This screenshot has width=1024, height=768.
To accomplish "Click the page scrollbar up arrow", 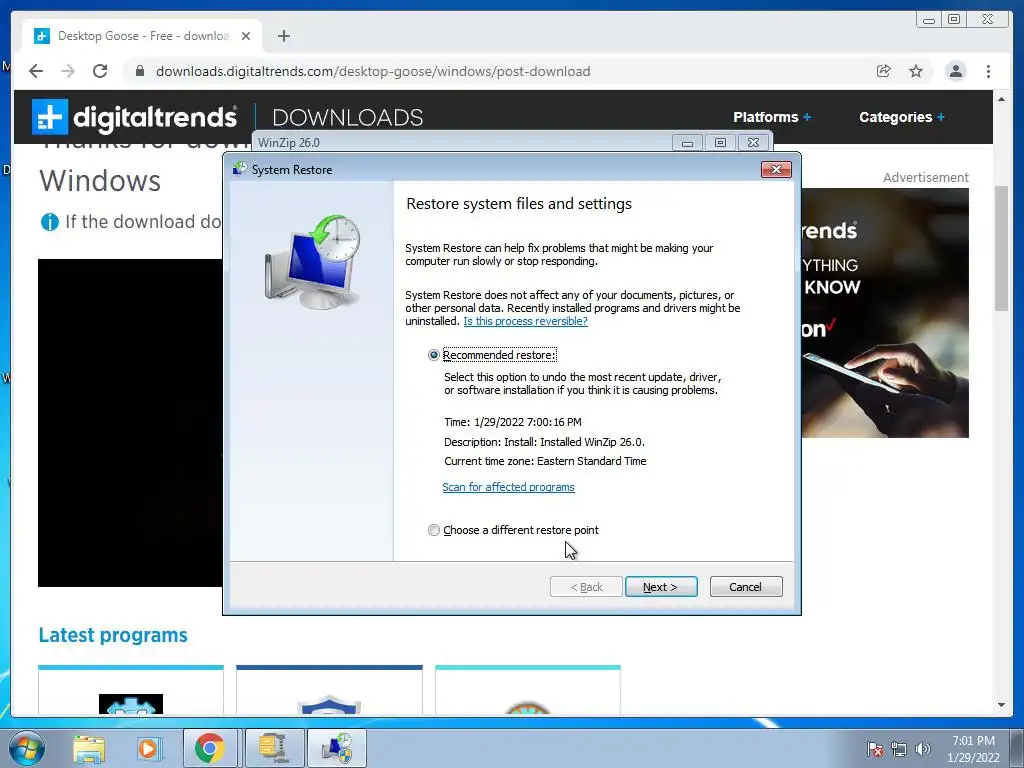I will click(1001, 99).
